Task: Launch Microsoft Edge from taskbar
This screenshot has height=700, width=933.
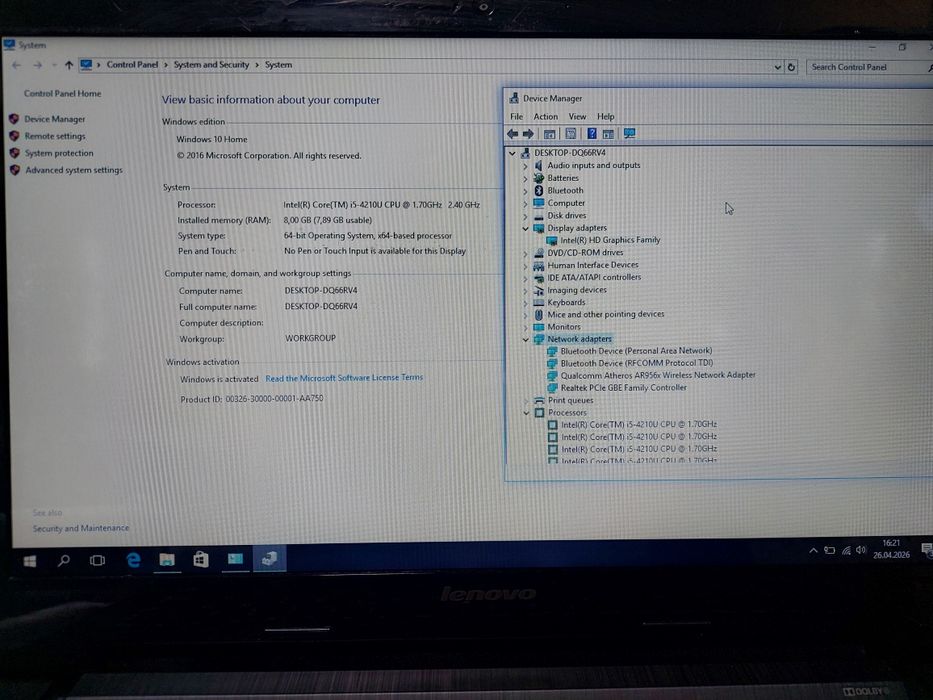Action: pos(133,560)
